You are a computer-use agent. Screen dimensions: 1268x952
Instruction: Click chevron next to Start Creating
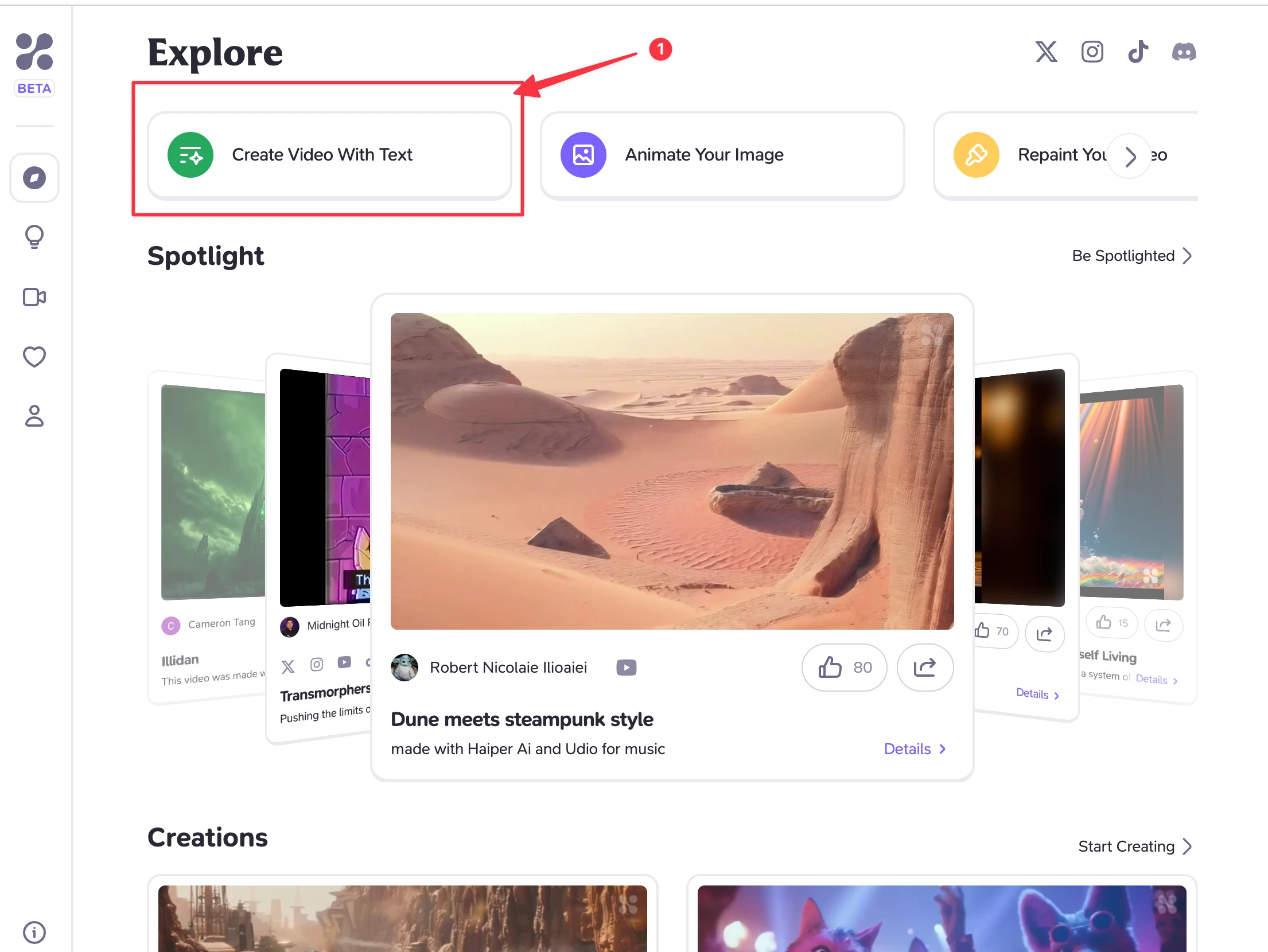[x=1188, y=846]
